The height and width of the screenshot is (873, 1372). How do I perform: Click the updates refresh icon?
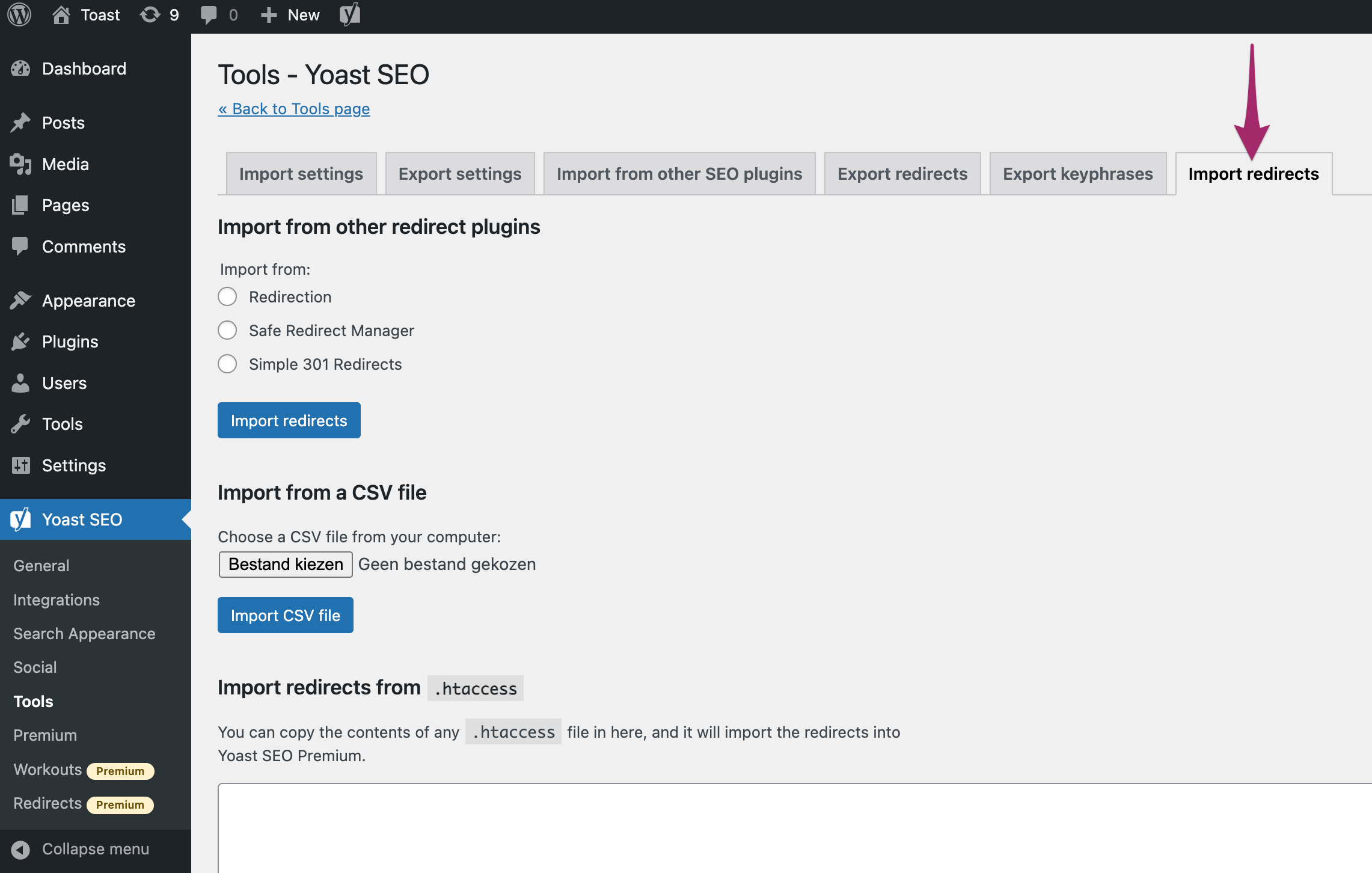[x=150, y=14]
